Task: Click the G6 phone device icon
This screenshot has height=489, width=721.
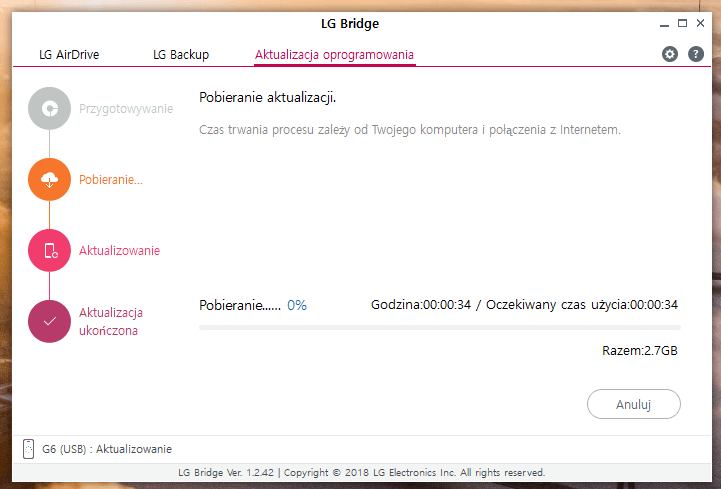Action: 29,449
